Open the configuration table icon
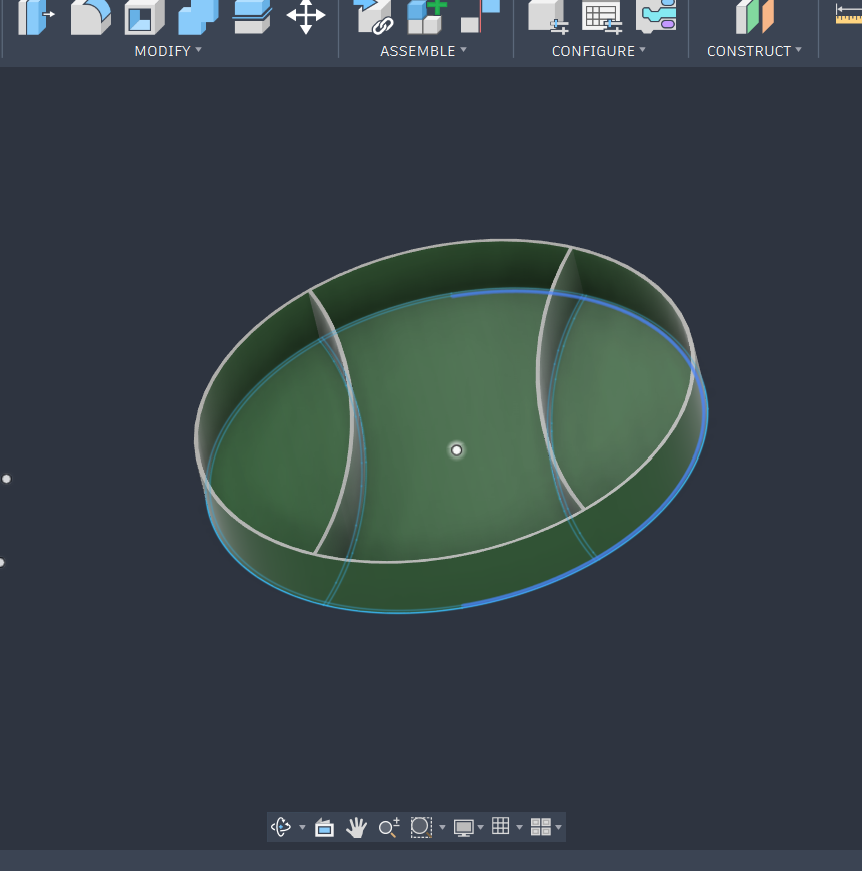This screenshot has width=862, height=871. (602, 17)
